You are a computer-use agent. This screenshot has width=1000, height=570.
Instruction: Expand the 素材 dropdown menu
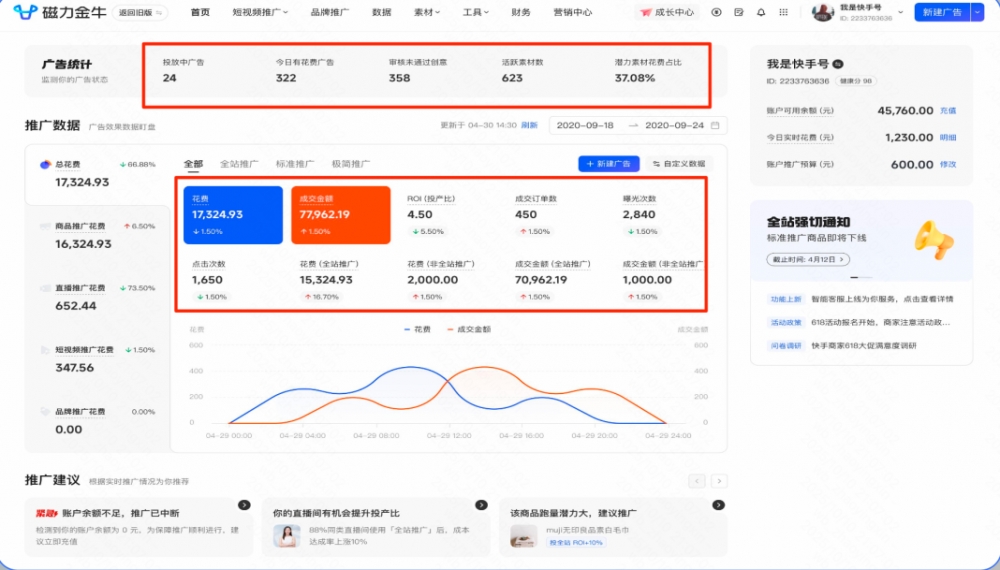pyautogui.click(x=427, y=12)
